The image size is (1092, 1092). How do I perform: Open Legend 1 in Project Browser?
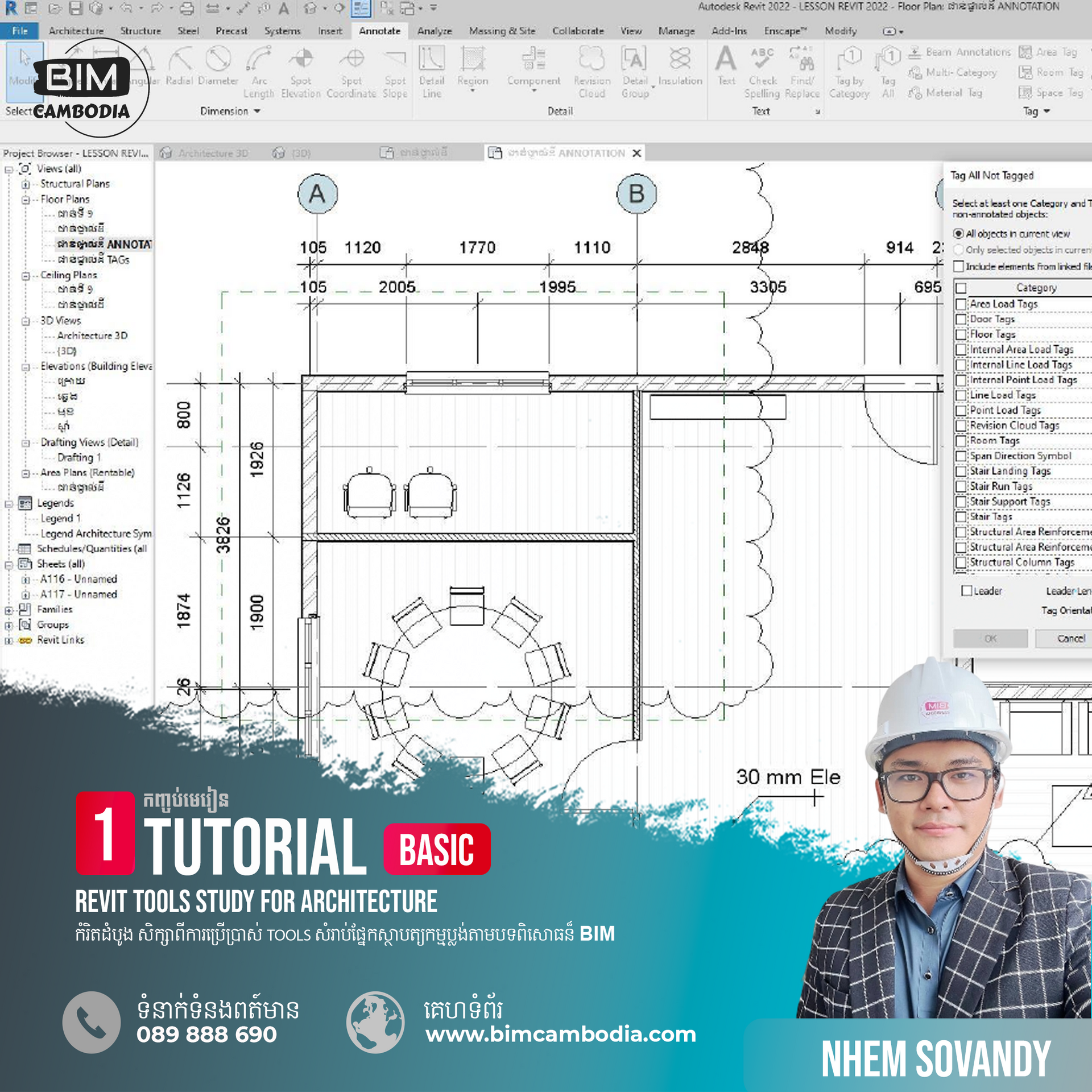coord(60,519)
